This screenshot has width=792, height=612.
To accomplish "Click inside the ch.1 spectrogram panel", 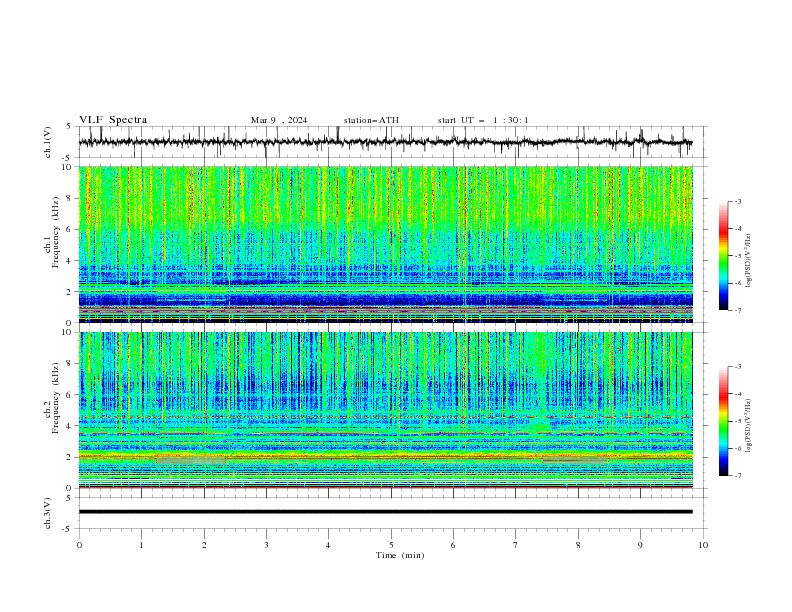I will point(385,244).
